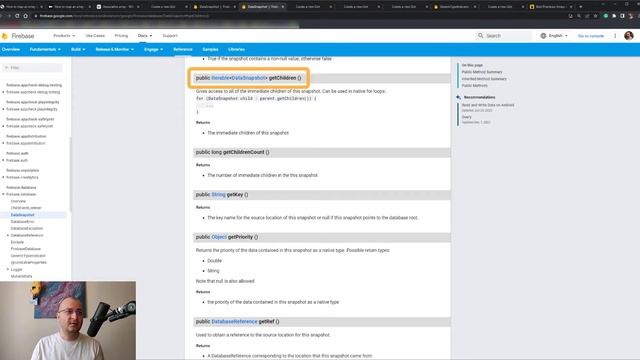Expand the Docs dropdown
The height and width of the screenshot is (360, 640).
[x=144, y=36]
